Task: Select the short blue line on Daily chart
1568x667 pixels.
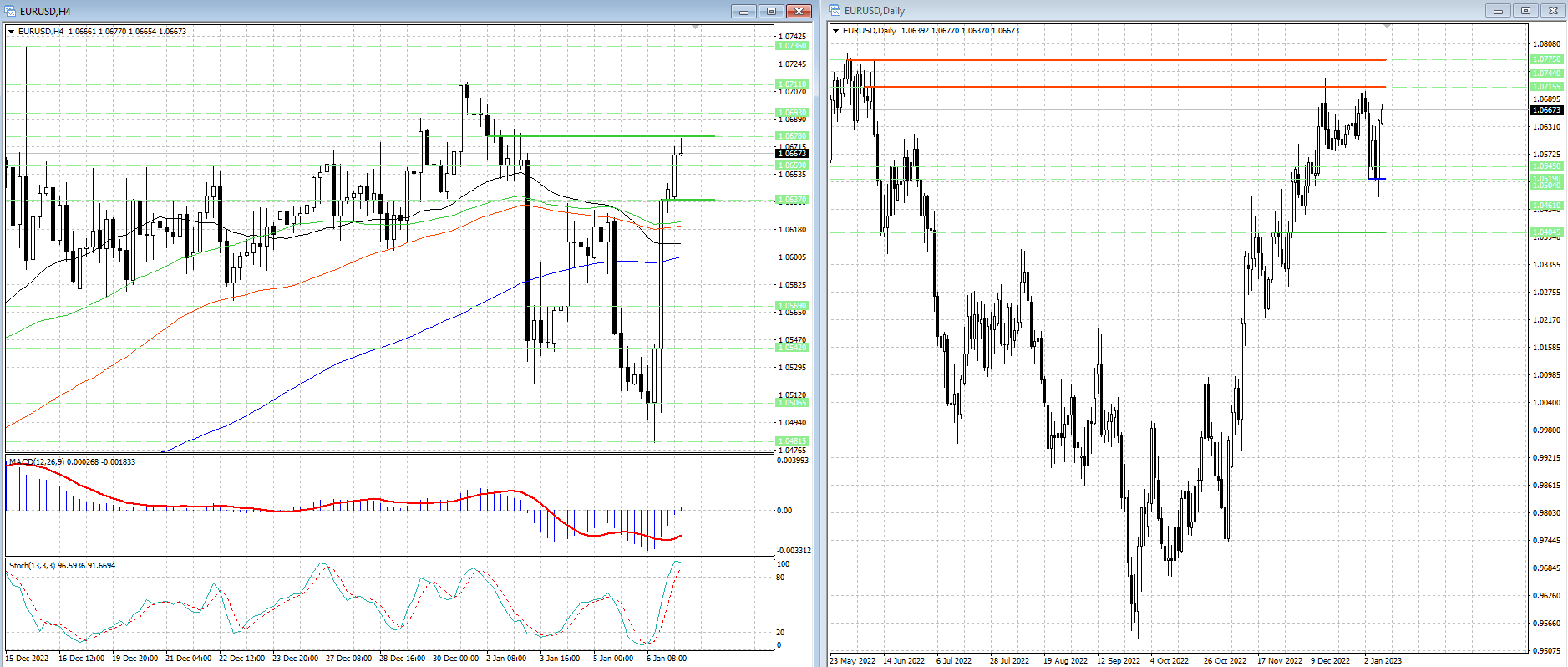Action: pos(1377,179)
